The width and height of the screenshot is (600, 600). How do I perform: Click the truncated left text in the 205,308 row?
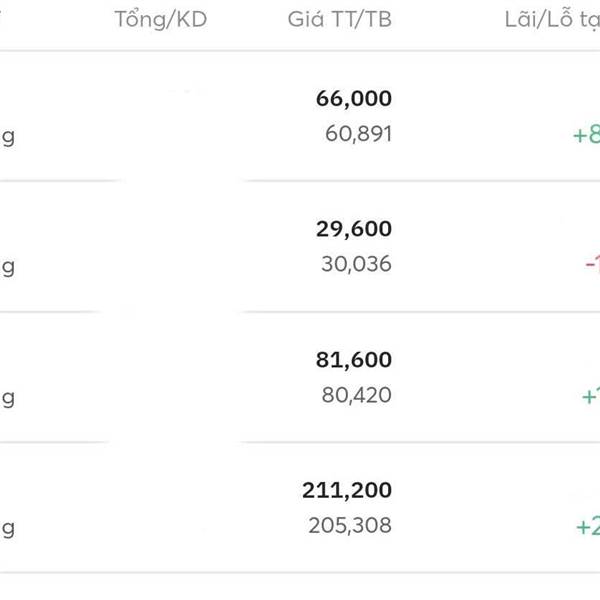(x=7, y=527)
